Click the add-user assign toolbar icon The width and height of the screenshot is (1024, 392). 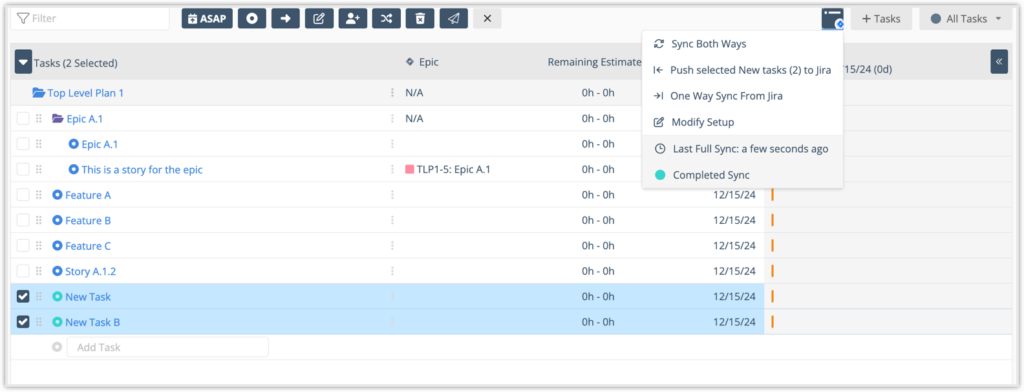pos(353,18)
